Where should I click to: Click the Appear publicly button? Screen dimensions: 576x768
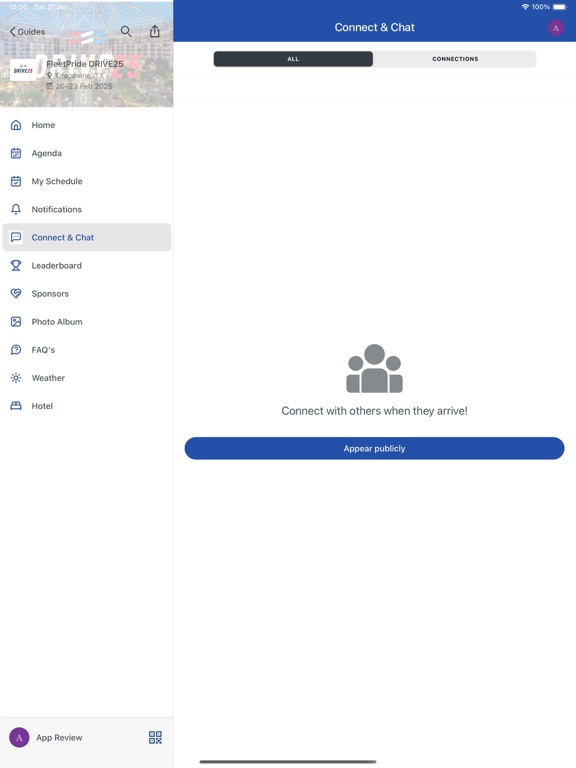pyautogui.click(x=374, y=448)
